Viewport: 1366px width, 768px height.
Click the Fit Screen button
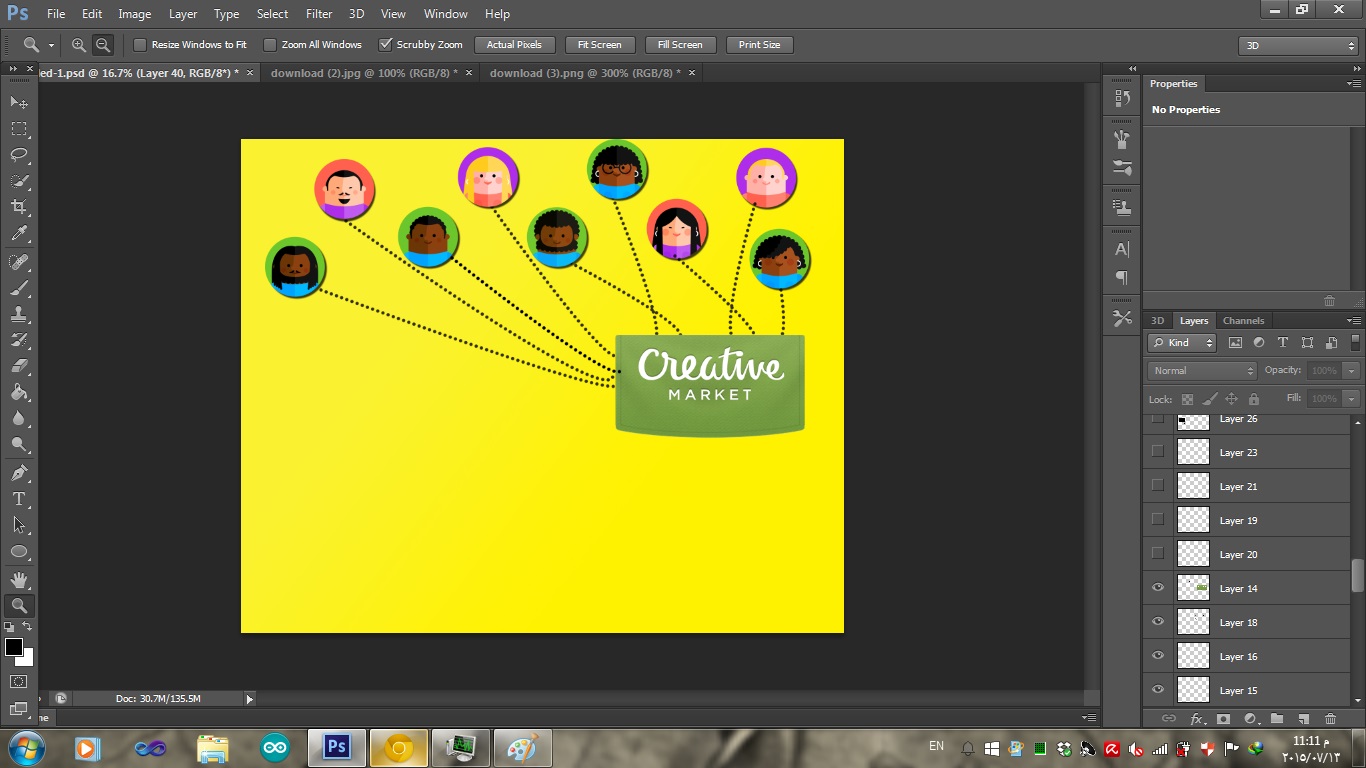click(x=600, y=45)
